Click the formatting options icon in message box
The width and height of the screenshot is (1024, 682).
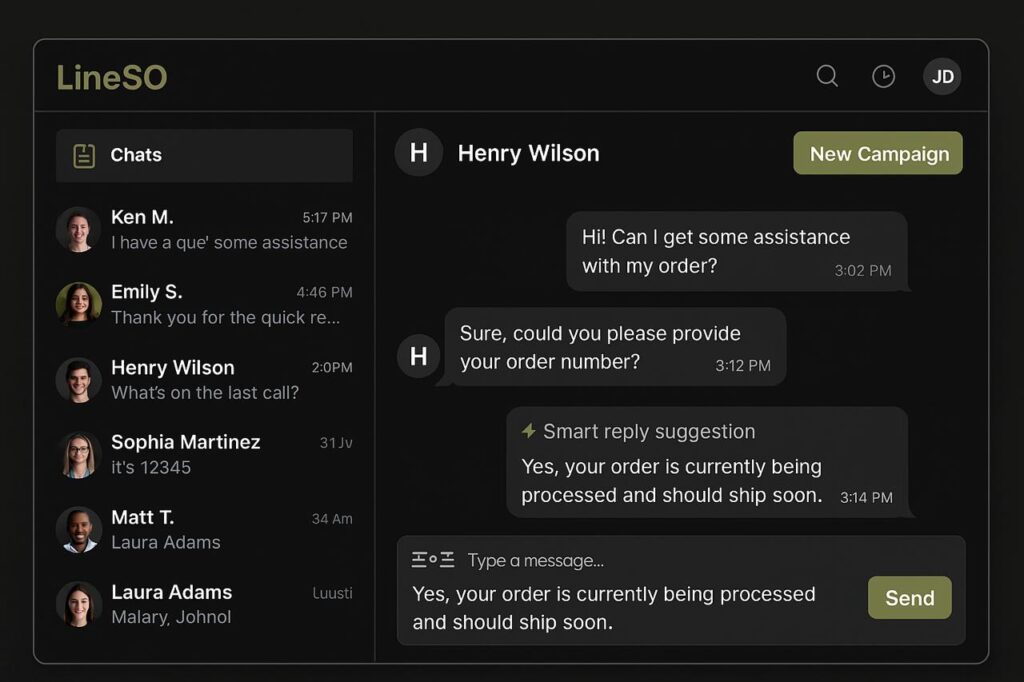[x=433, y=560]
